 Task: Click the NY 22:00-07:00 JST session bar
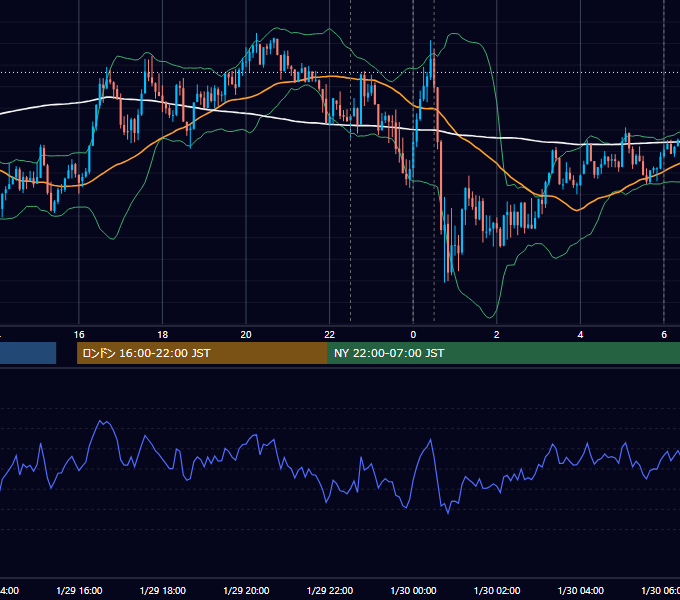point(503,353)
